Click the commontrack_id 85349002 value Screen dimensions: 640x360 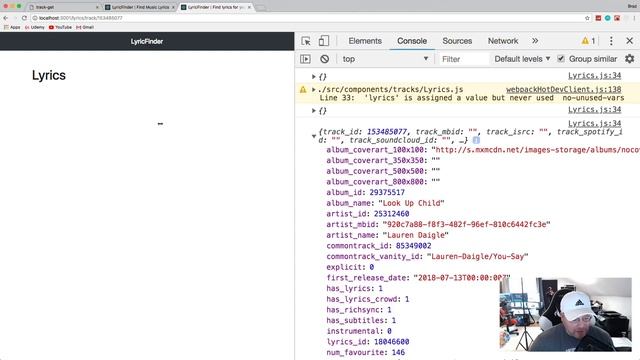(x=413, y=246)
